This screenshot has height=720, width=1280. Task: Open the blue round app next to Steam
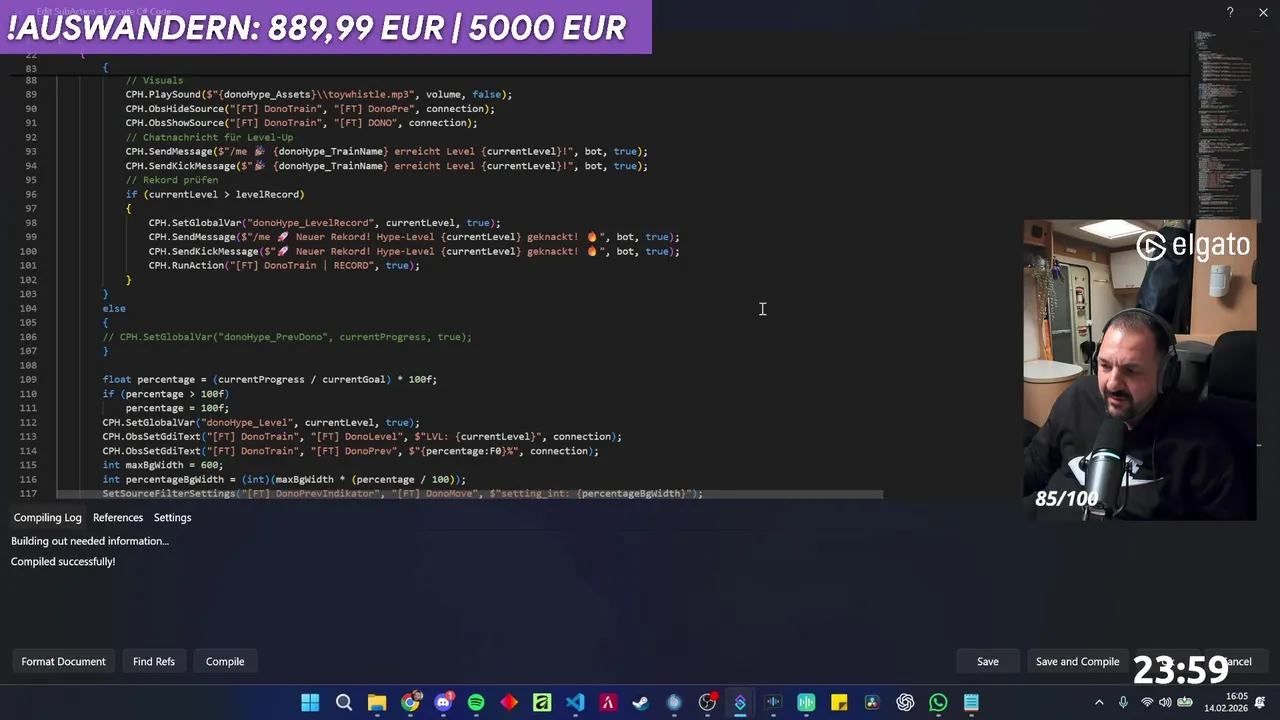(674, 702)
